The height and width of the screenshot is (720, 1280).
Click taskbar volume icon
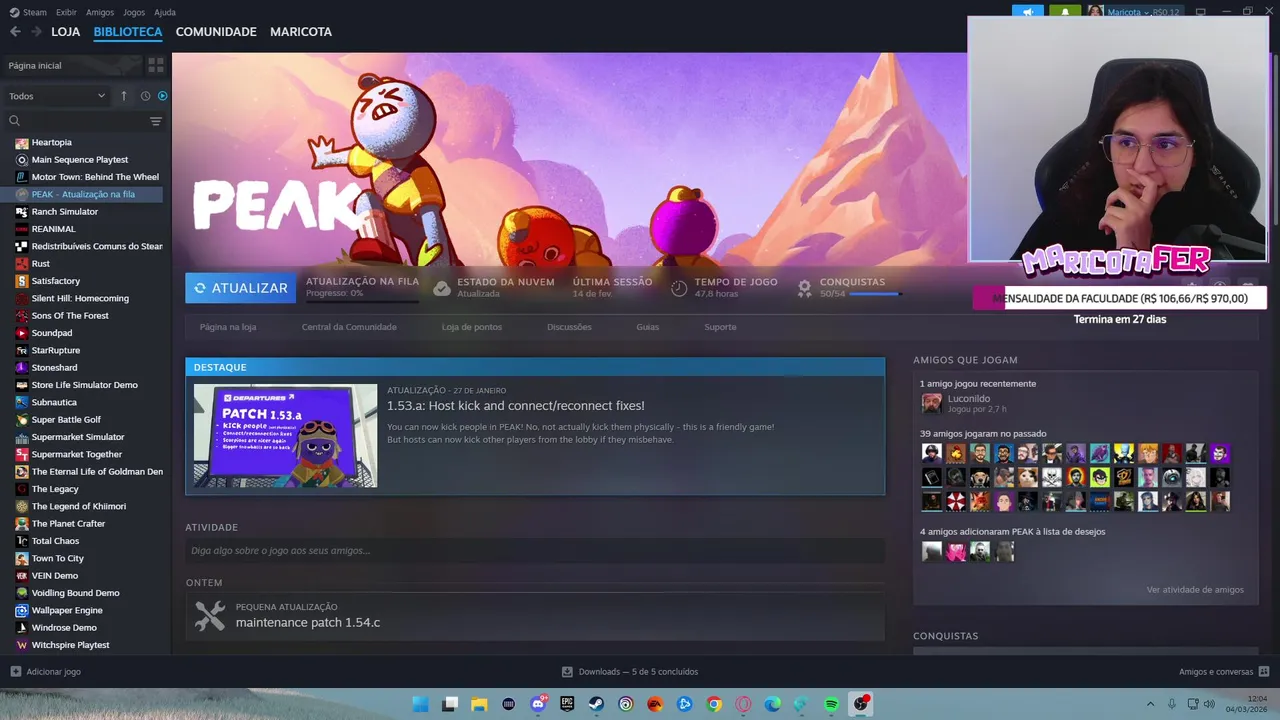pyautogui.click(x=1210, y=704)
